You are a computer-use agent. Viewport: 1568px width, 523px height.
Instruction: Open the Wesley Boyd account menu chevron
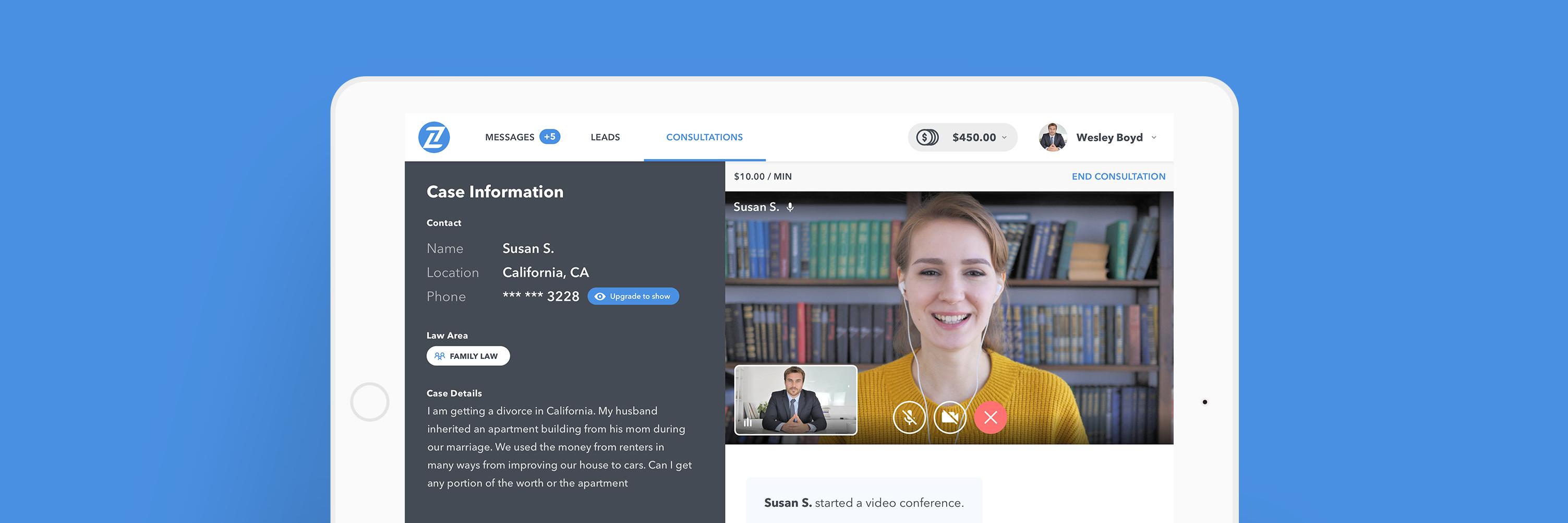click(1153, 138)
